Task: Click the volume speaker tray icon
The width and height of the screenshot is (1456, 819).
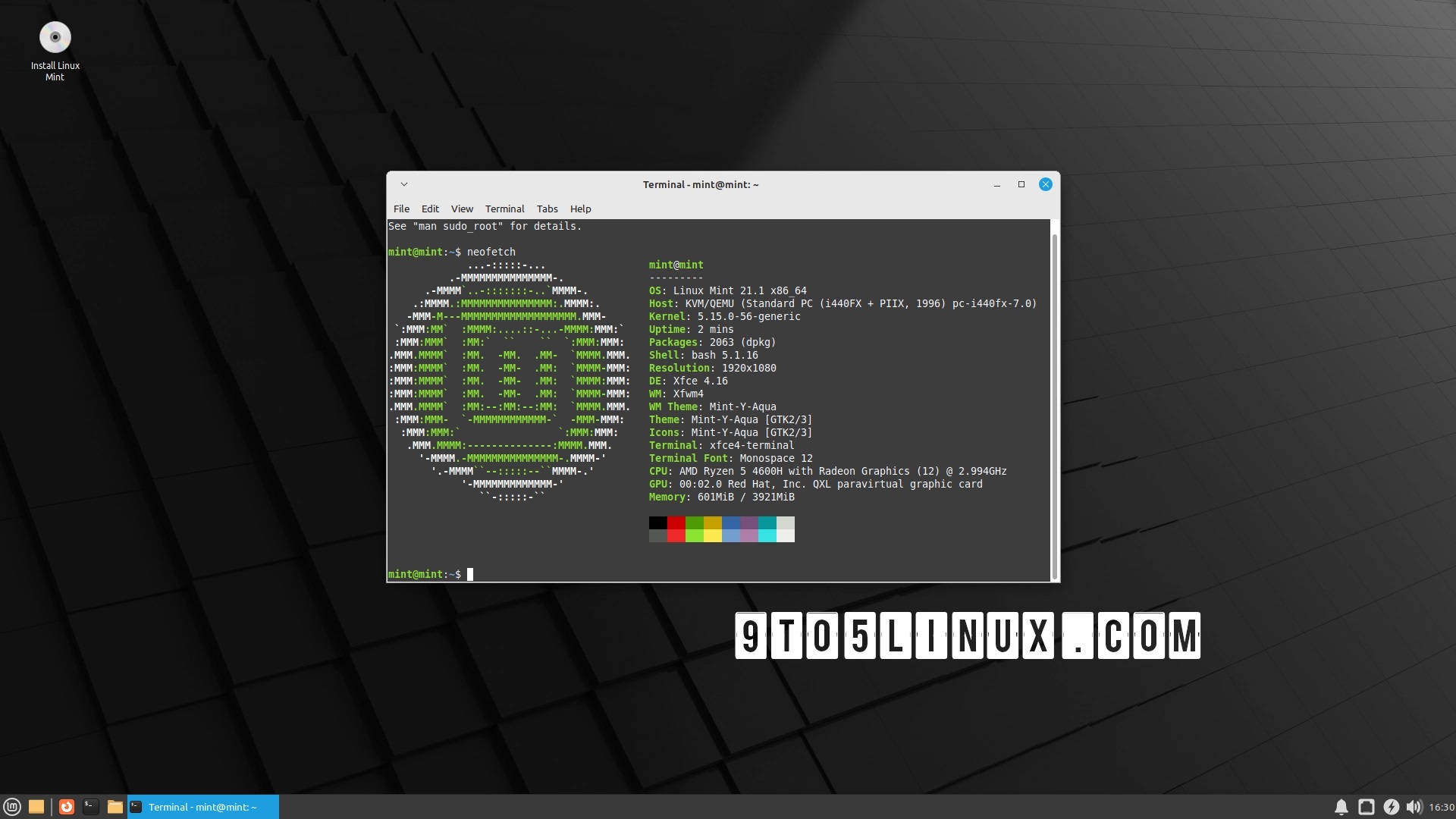Action: click(1414, 807)
